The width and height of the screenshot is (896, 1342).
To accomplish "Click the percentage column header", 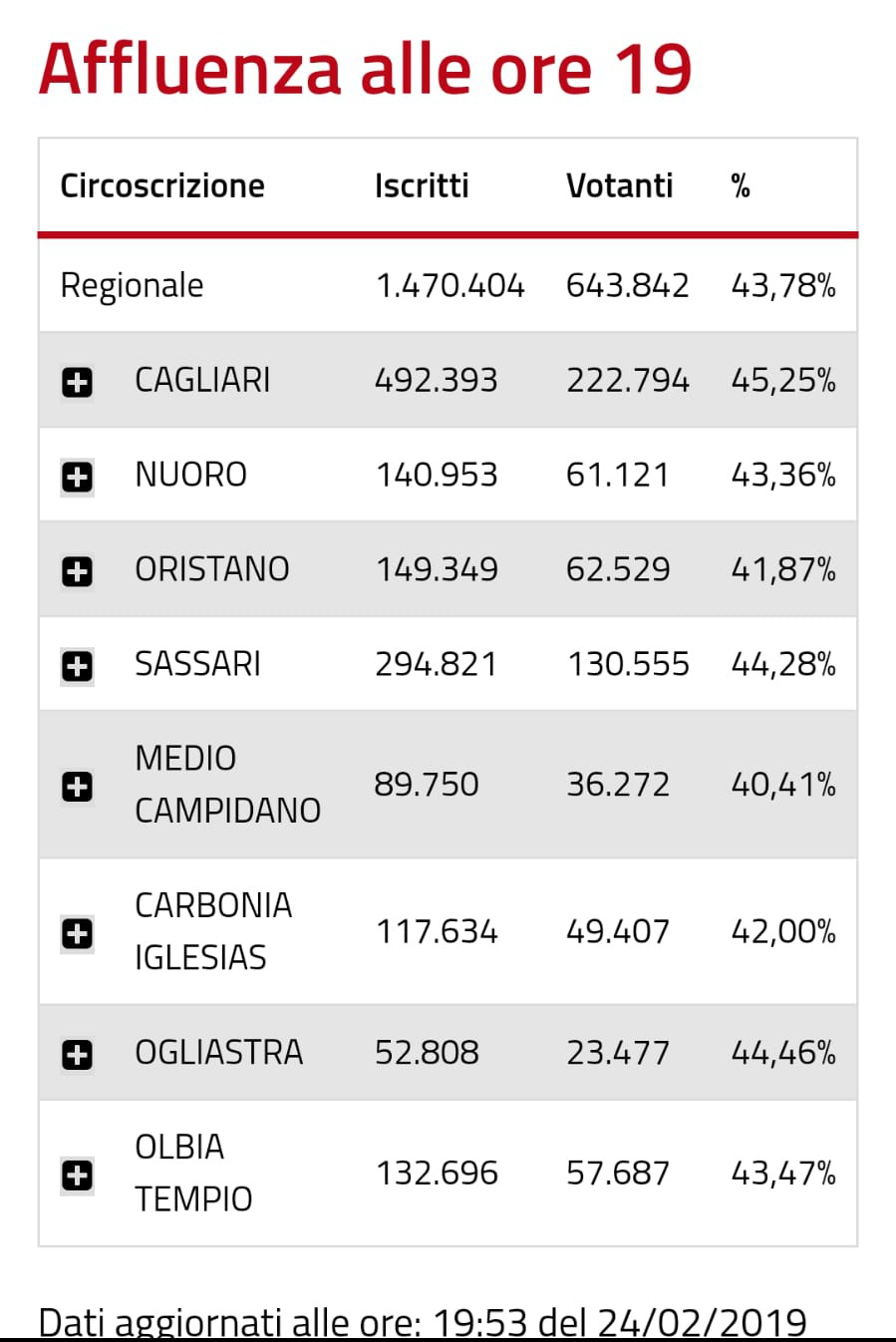I will [x=741, y=185].
